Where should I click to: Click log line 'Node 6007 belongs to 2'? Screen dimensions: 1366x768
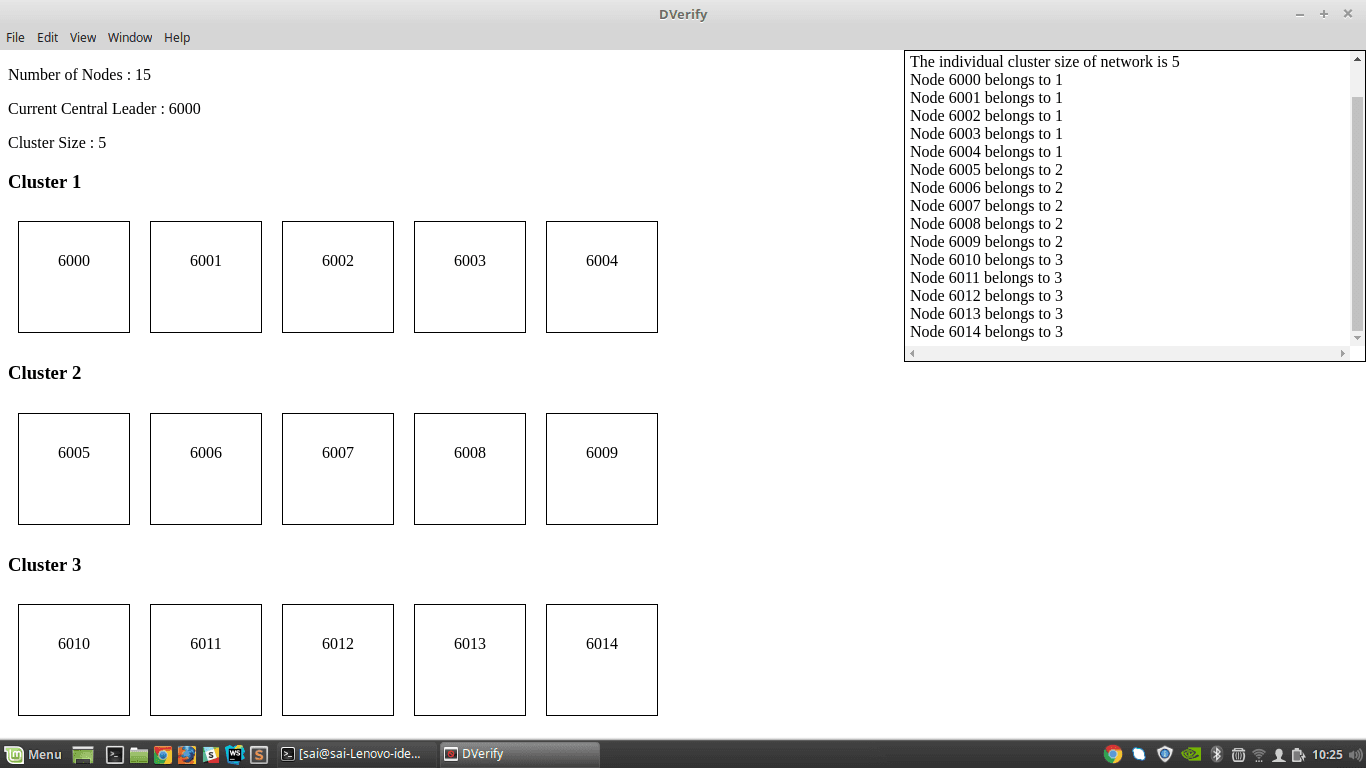986,206
